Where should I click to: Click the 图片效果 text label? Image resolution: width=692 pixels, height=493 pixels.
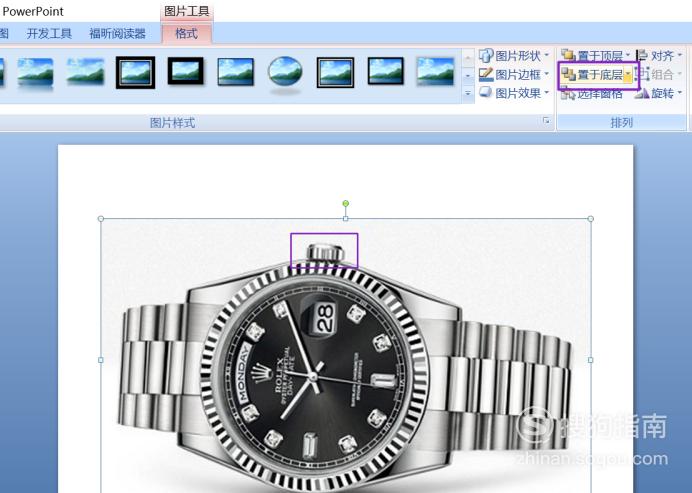pyautogui.click(x=518, y=93)
